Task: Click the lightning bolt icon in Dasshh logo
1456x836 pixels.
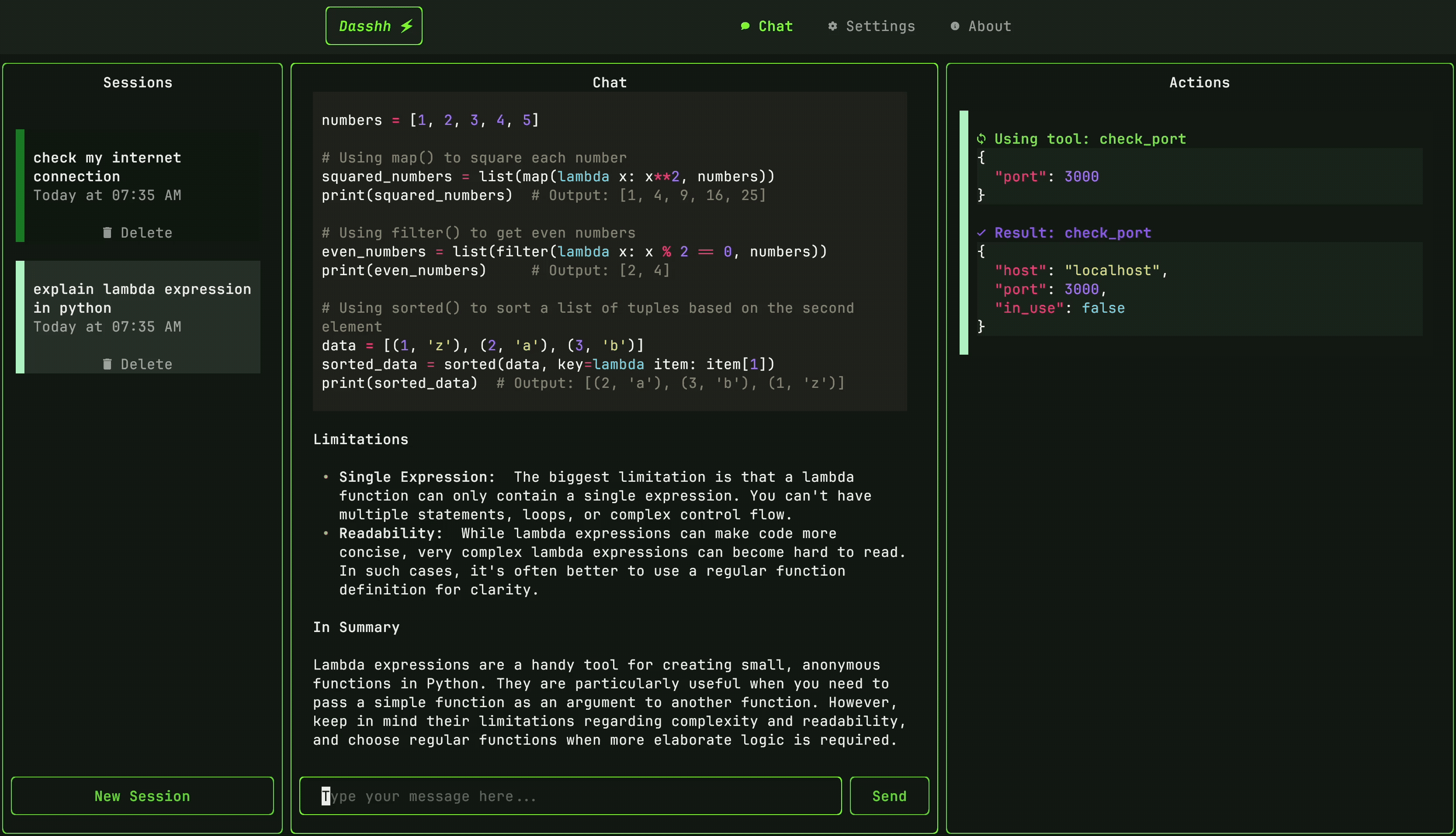Action: pyautogui.click(x=407, y=26)
